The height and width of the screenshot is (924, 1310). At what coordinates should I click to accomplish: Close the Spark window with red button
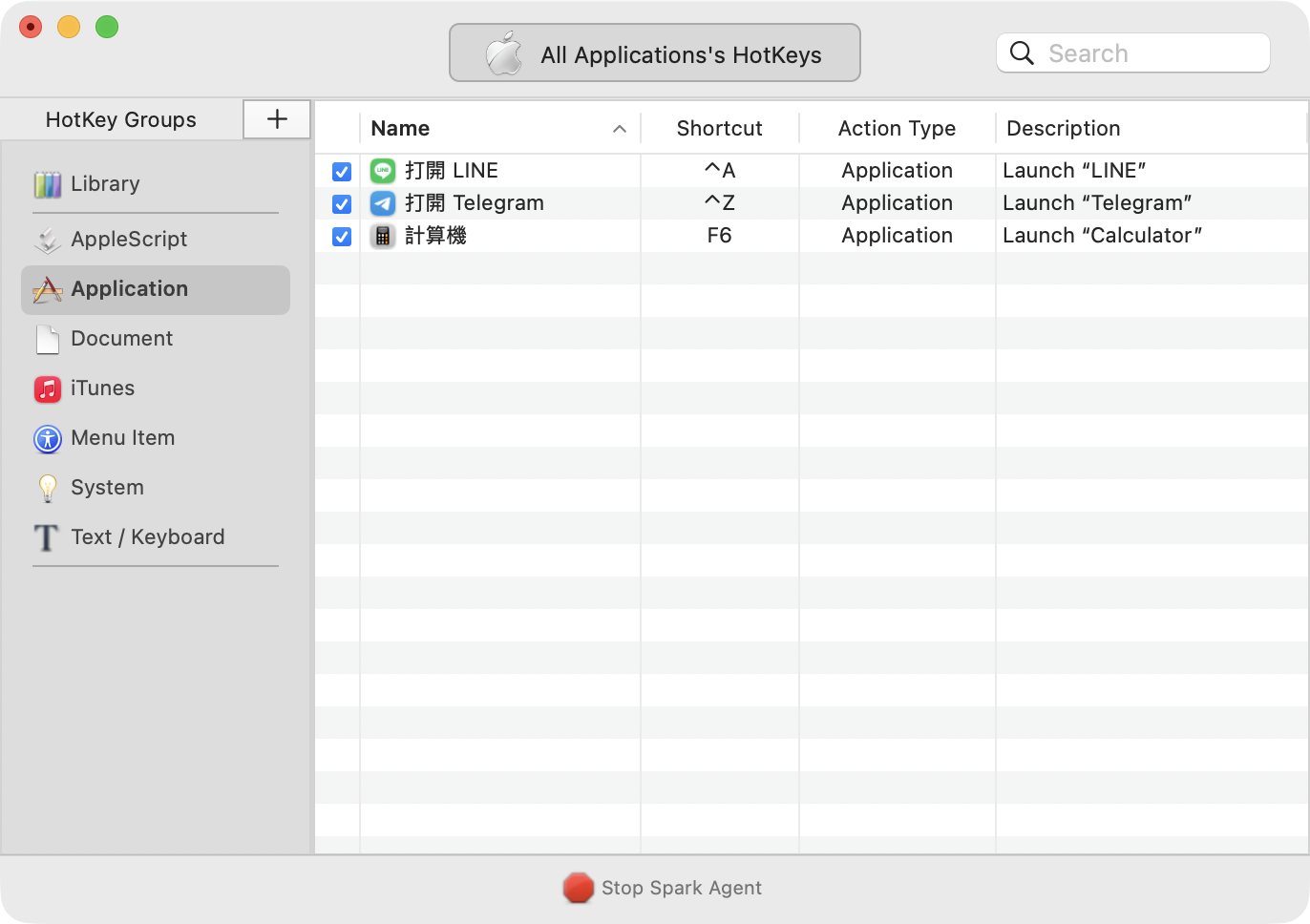[31, 27]
